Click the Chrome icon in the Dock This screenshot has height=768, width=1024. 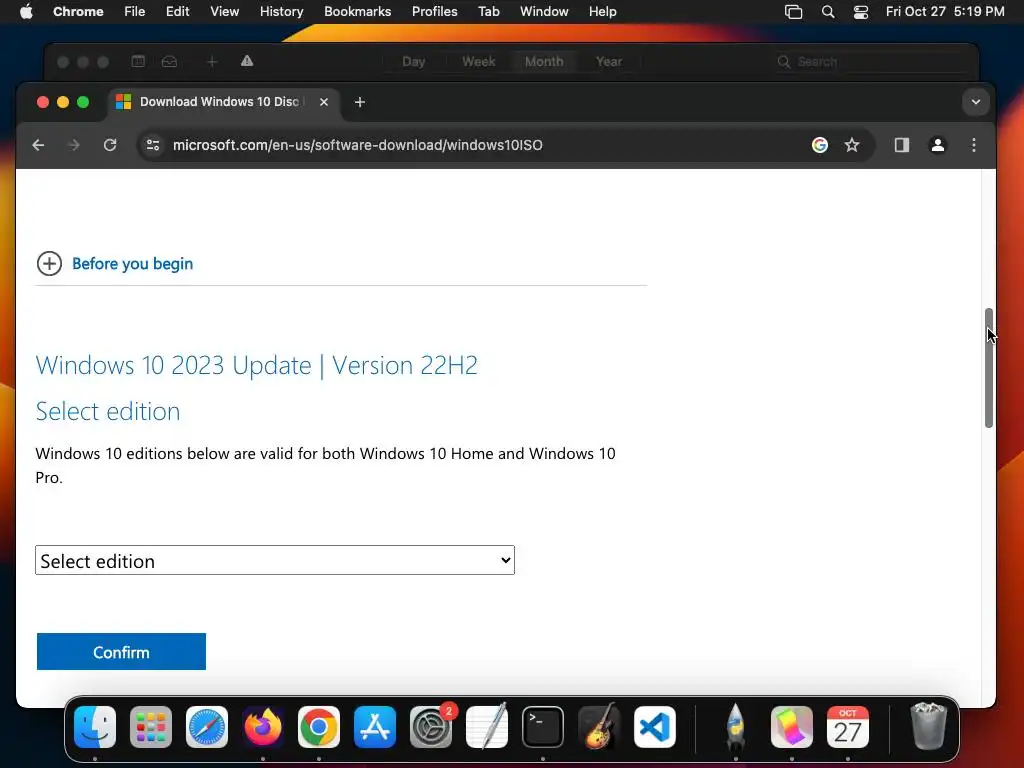tap(319, 727)
